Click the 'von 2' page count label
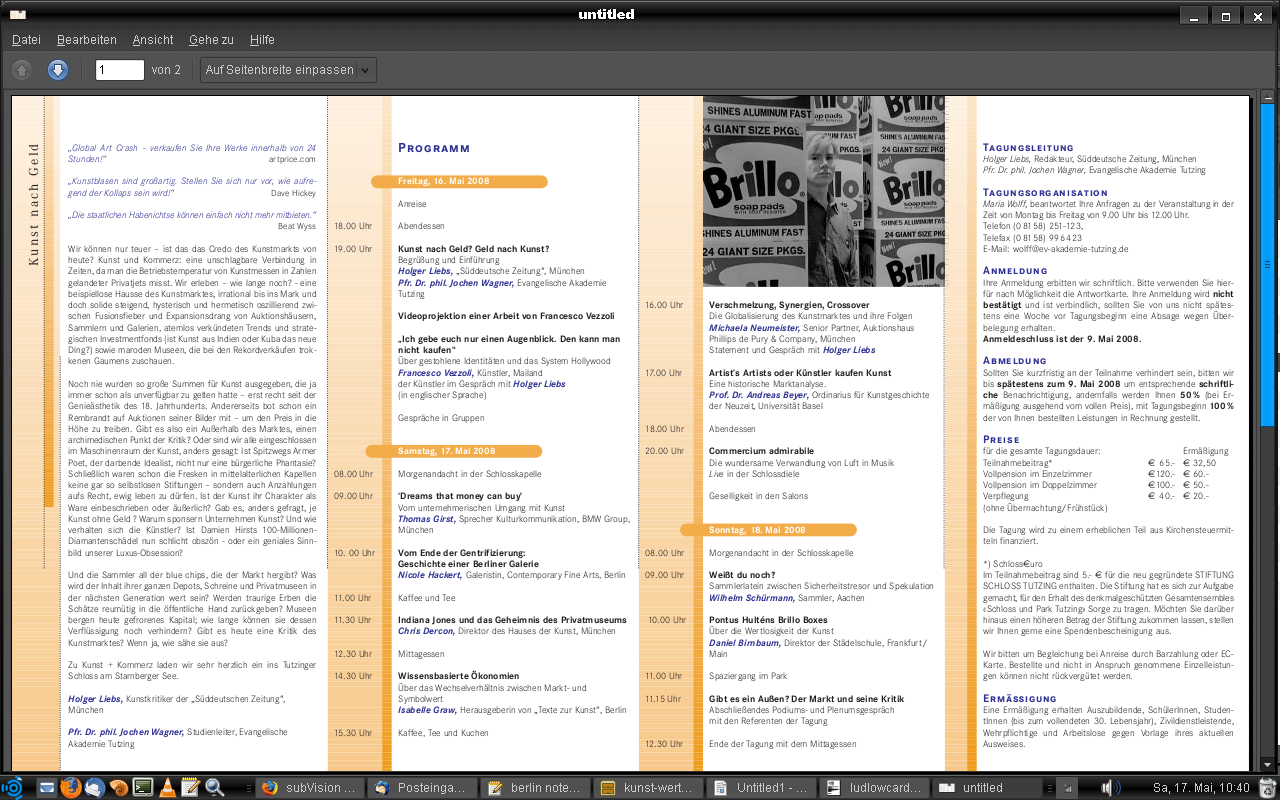 pos(166,70)
